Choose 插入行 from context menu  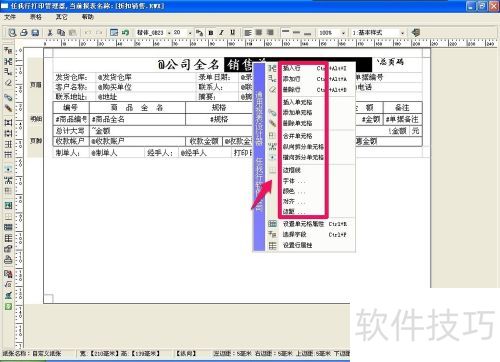pyautogui.click(x=291, y=68)
